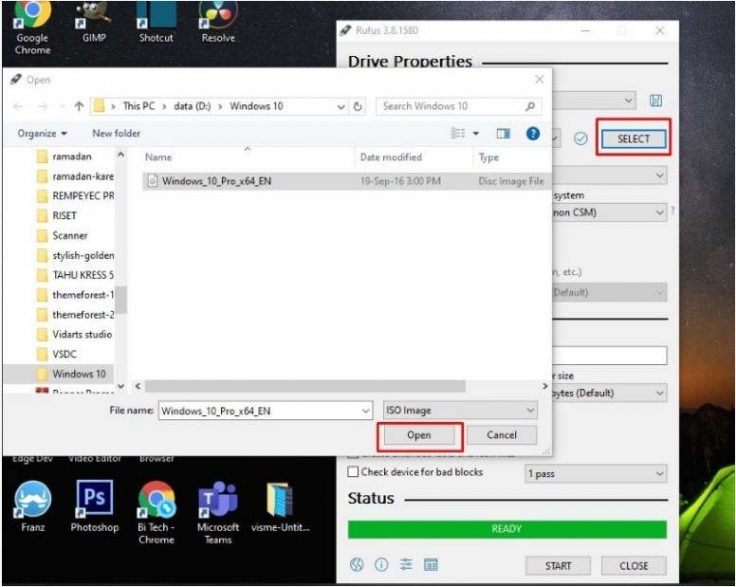Open Rufus application settings sliders icon
736x587 pixels.
point(405,565)
